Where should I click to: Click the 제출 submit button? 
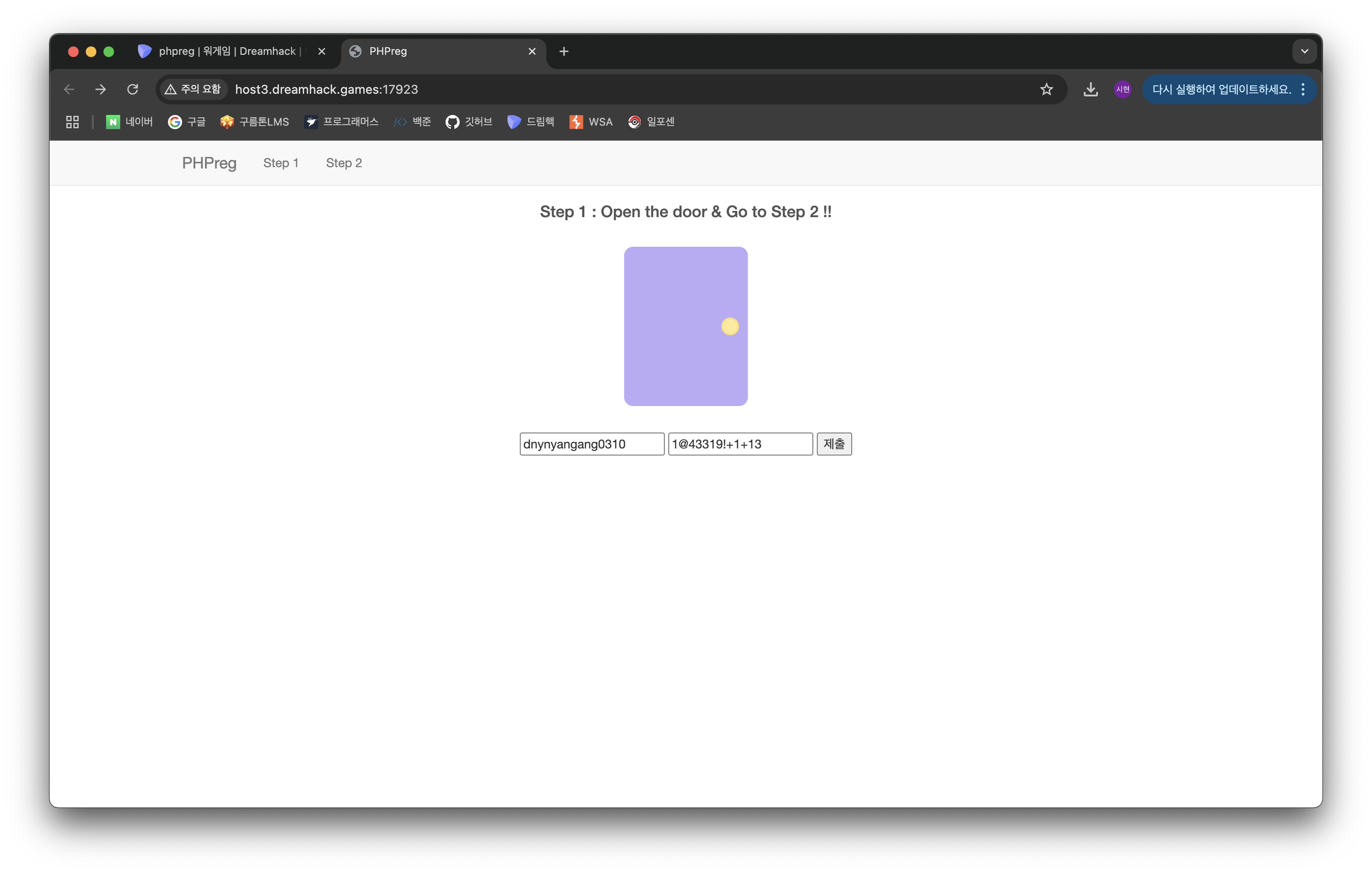coord(834,444)
